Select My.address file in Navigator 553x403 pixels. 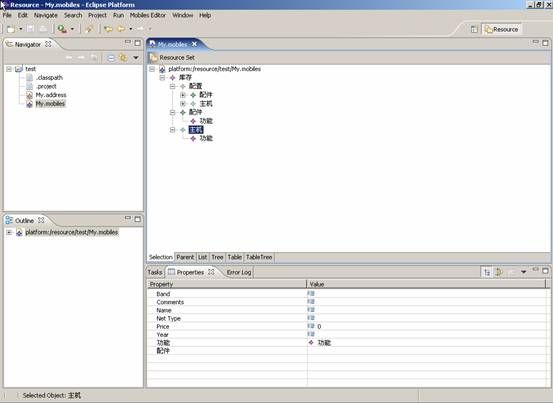(x=51, y=95)
